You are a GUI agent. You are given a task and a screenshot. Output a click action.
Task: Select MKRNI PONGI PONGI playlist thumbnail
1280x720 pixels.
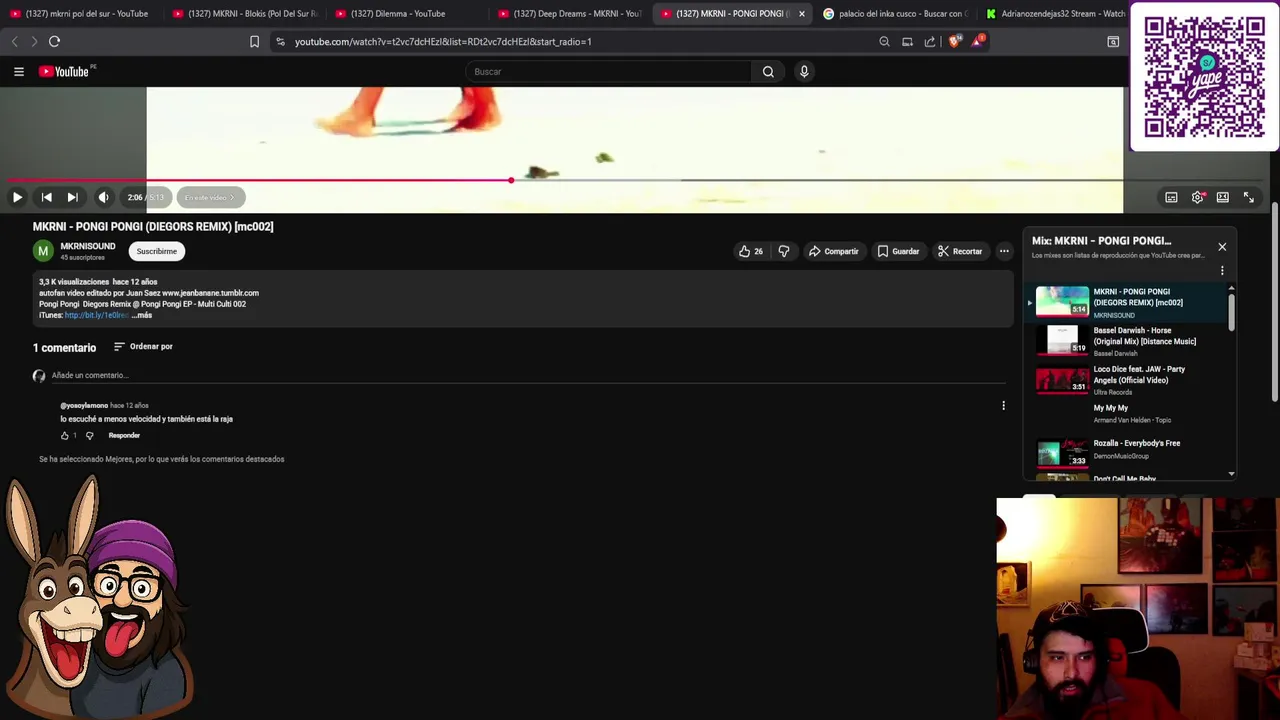tap(1062, 301)
